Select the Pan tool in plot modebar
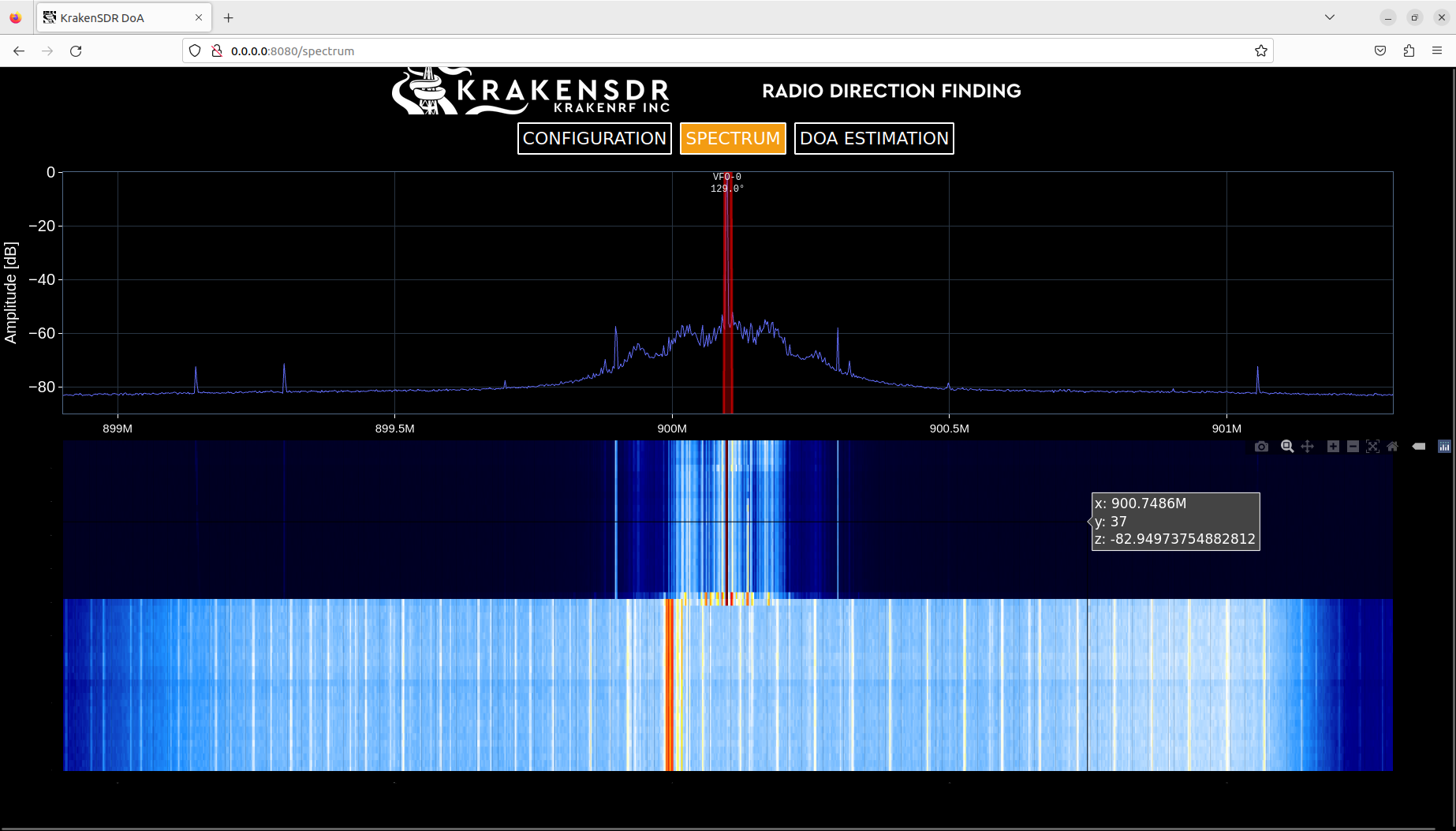 coord(1308,447)
